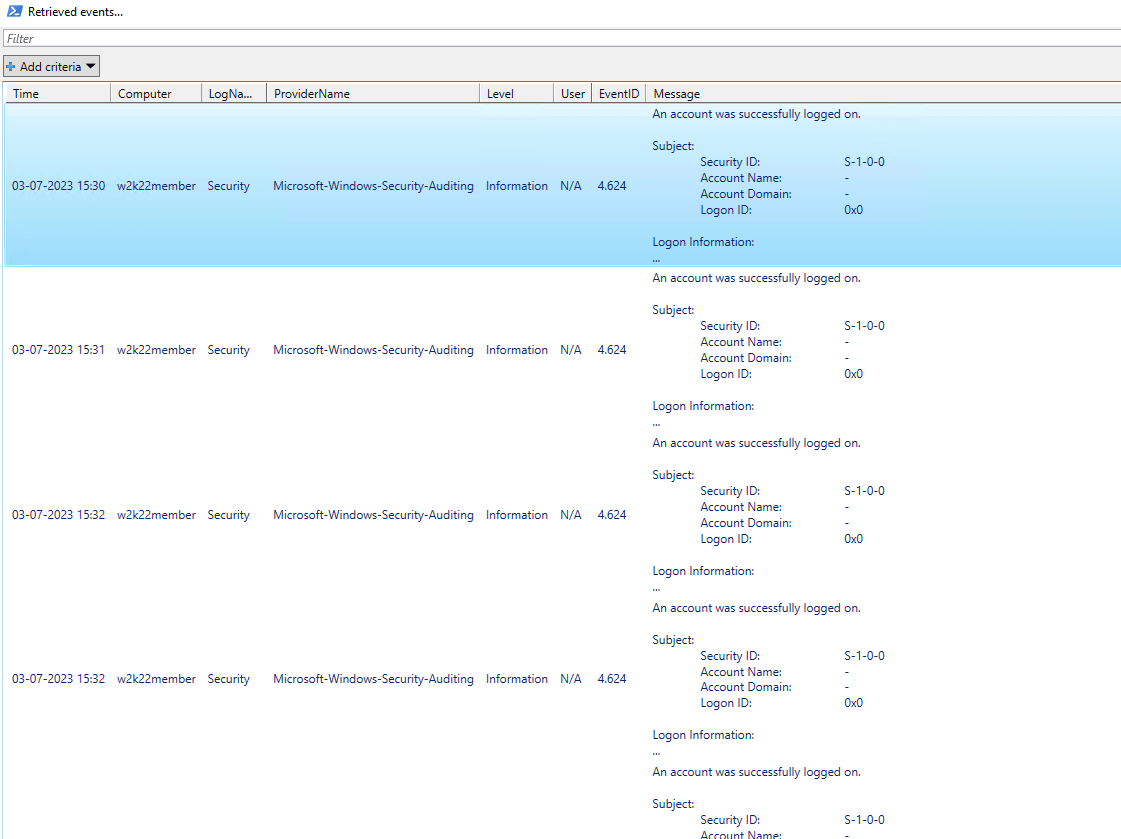Sort by the Message column header
This screenshot has width=1121, height=839.
pos(883,94)
